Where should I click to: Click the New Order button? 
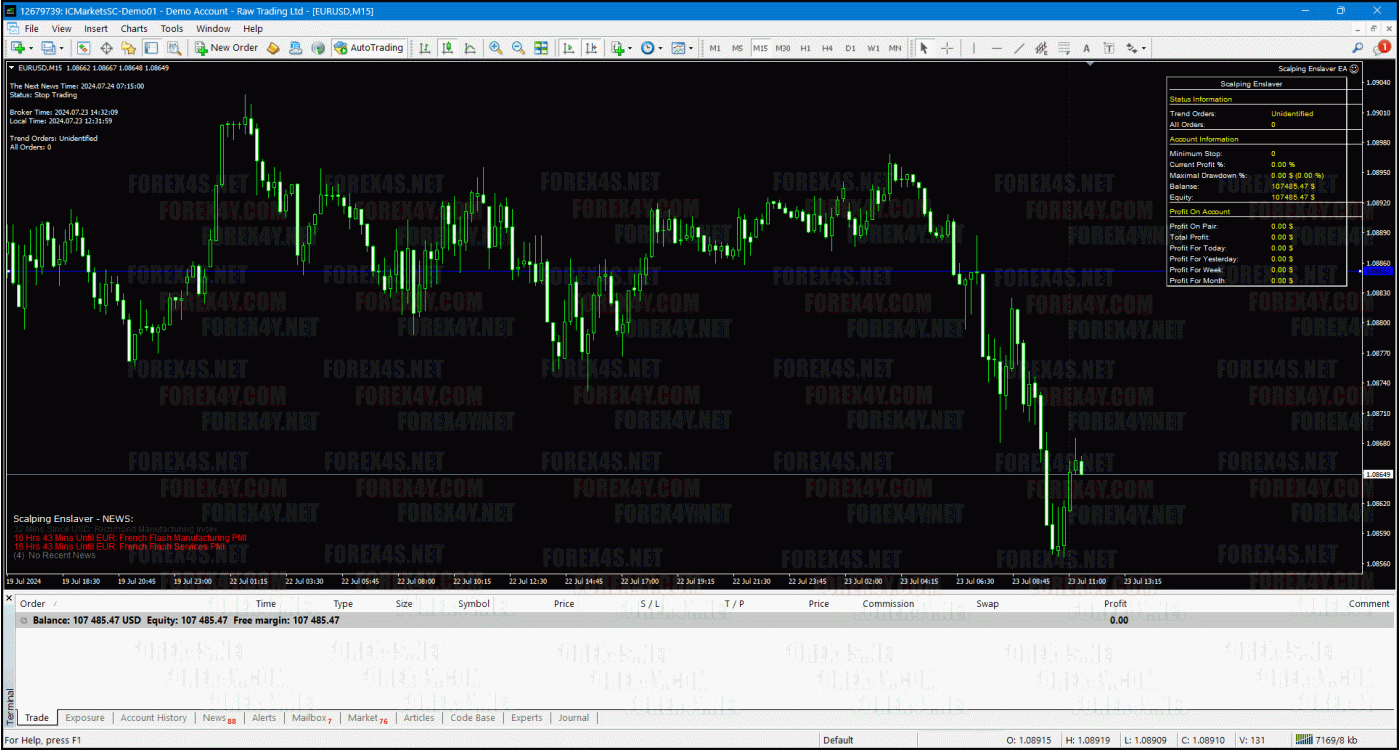coord(226,48)
